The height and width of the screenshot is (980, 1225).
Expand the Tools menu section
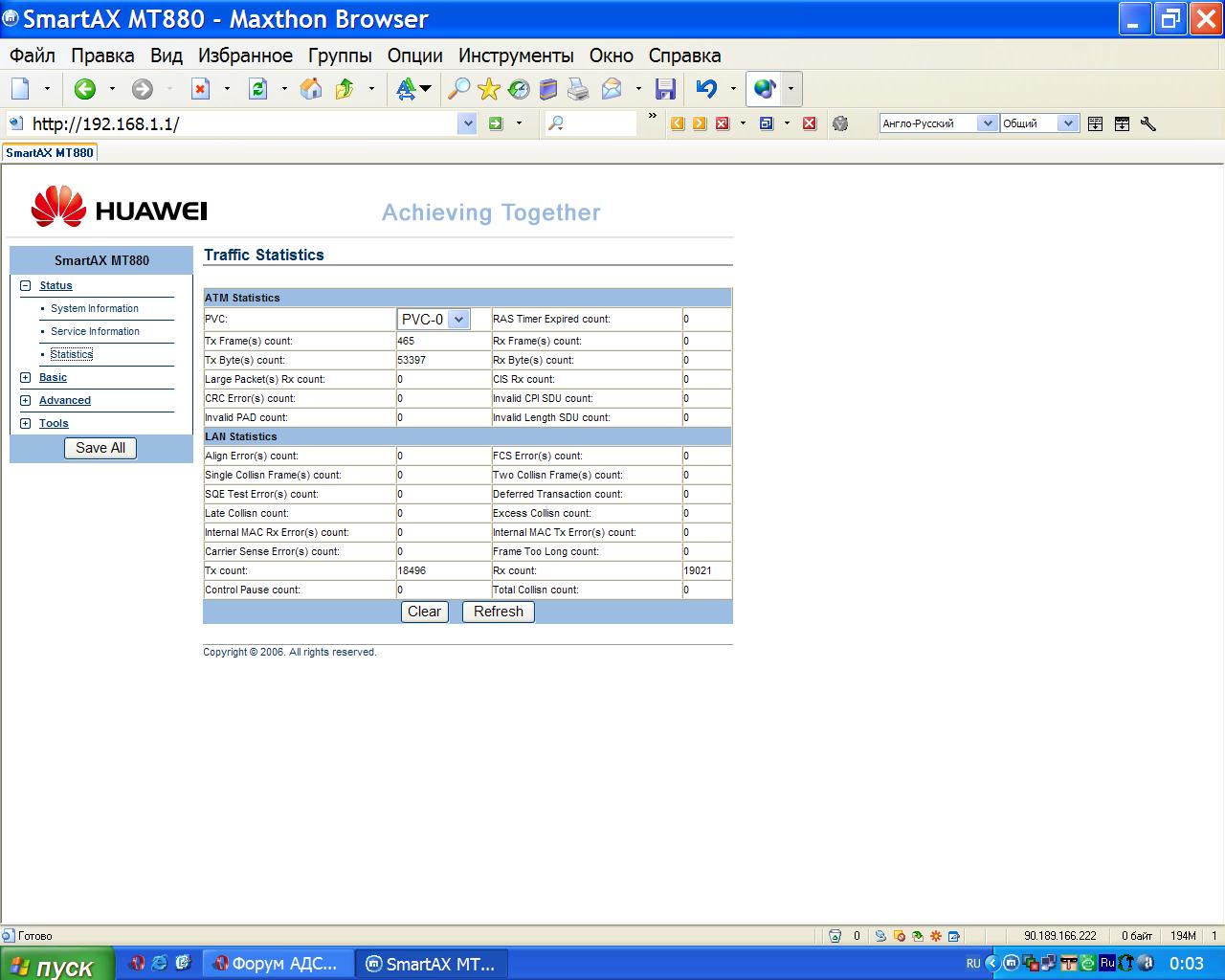pyautogui.click(x=26, y=423)
